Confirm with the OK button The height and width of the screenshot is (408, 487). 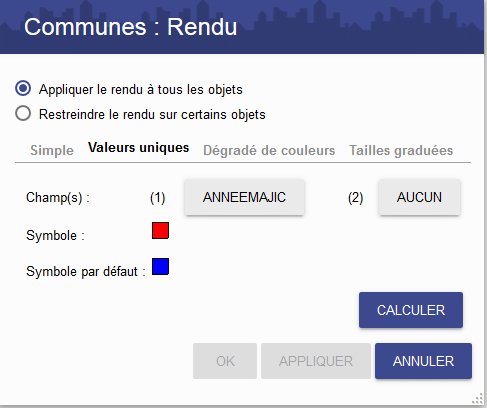click(225, 361)
